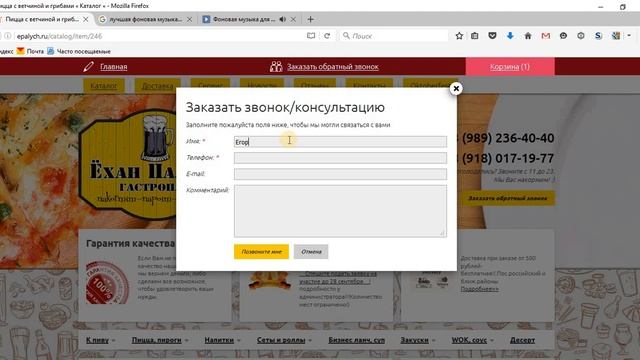
Task: Click the chat smiley toolbar icon
Action: pos(563,36)
